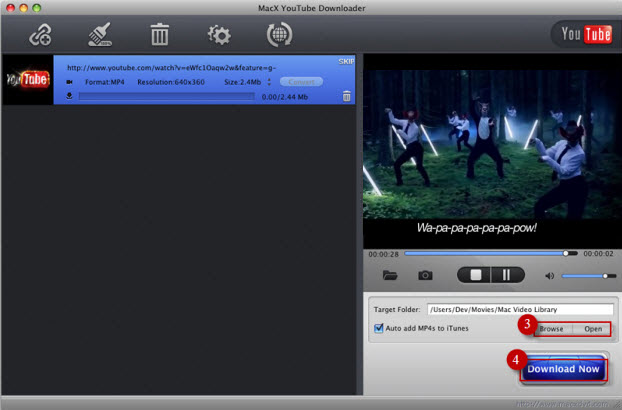Click the add link (paste URL) icon

40,35
